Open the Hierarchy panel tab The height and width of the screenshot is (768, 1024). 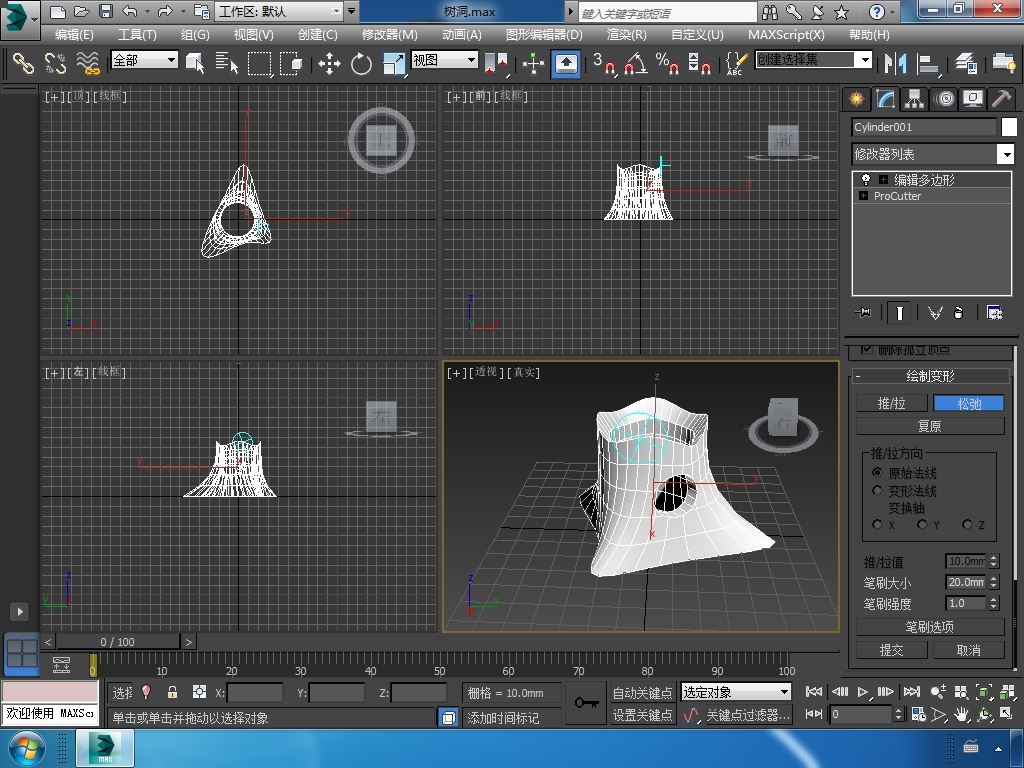[914, 98]
